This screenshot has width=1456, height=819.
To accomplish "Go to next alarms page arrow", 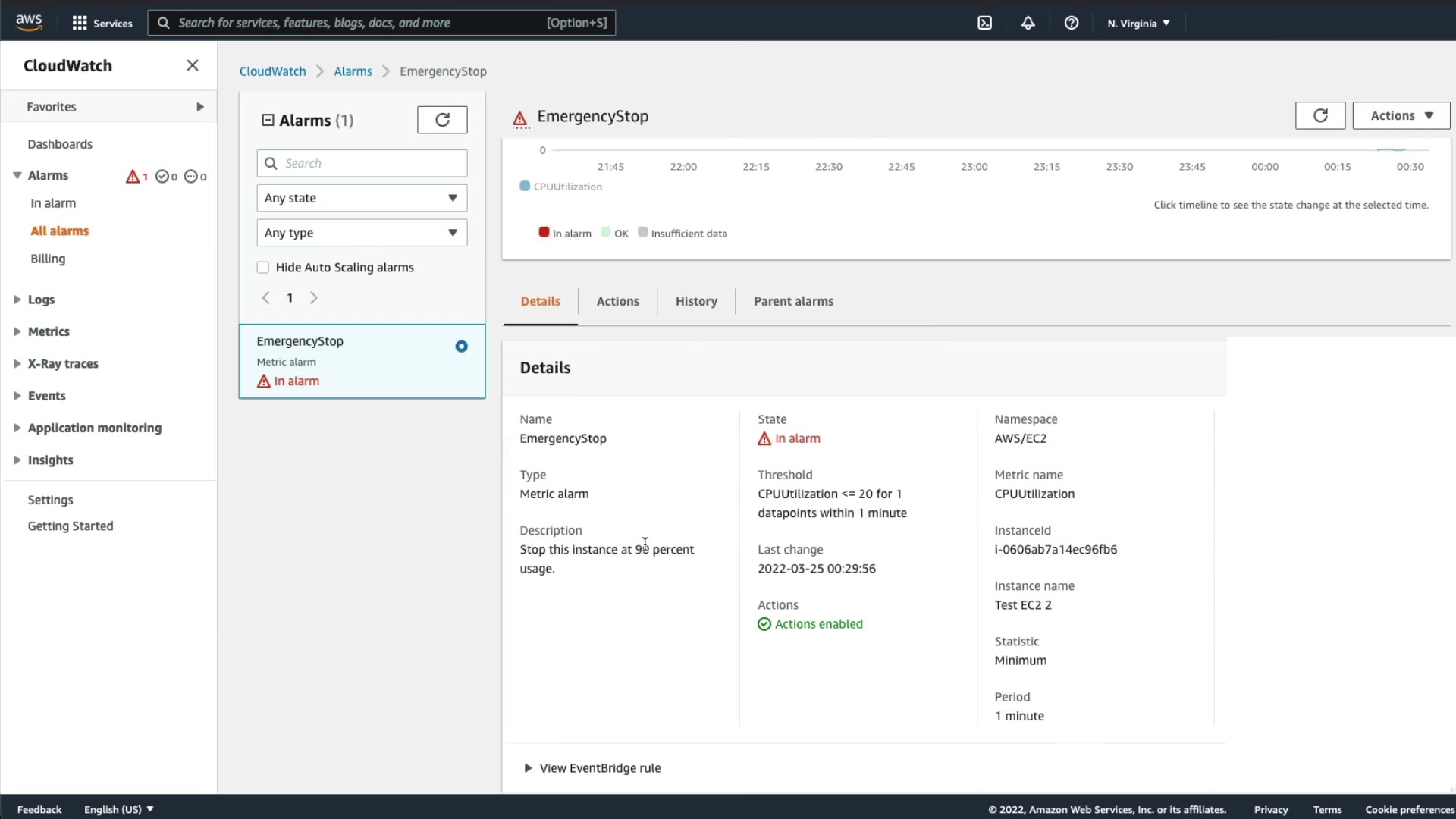I will tap(314, 298).
